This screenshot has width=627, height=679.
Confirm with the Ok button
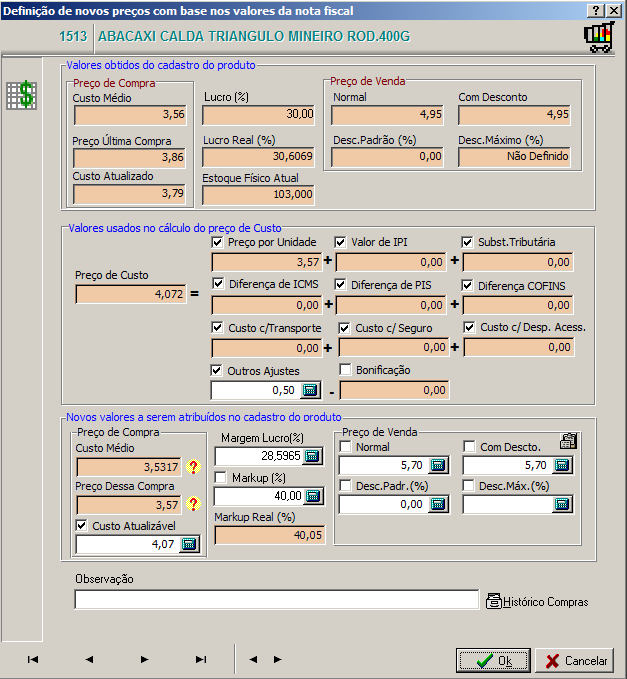tap(493, 660)
